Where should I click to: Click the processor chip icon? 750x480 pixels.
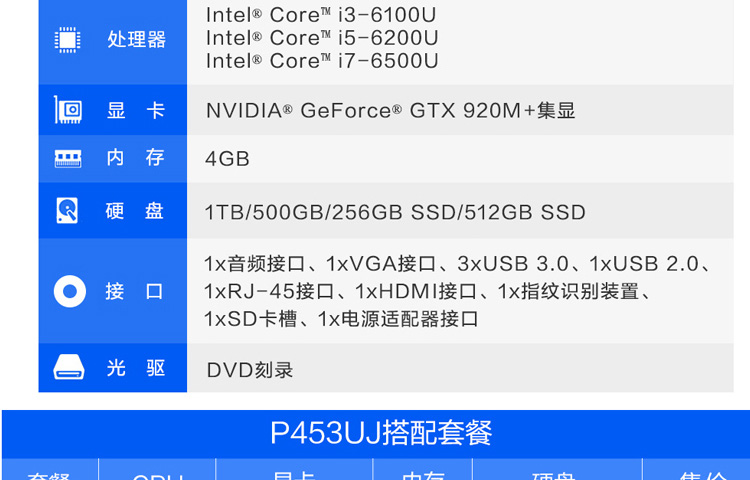click(67, 40)
